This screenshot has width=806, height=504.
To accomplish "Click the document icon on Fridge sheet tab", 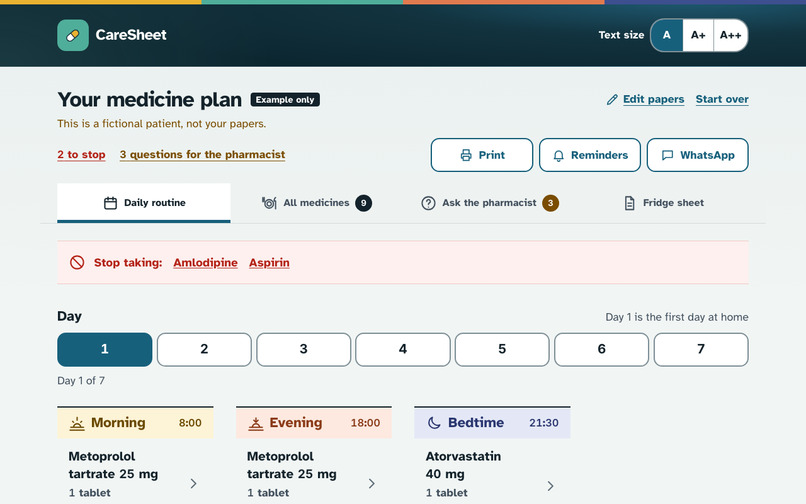I will [x=630, y=203].
